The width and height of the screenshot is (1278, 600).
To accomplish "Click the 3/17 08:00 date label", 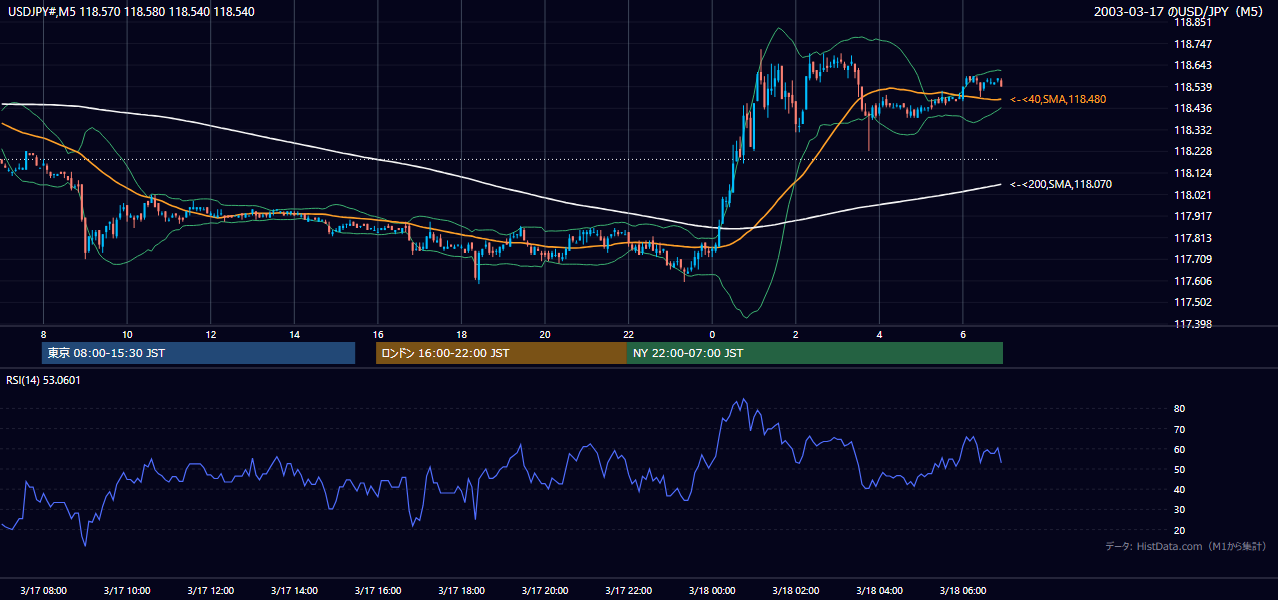I will coord(43,591).
